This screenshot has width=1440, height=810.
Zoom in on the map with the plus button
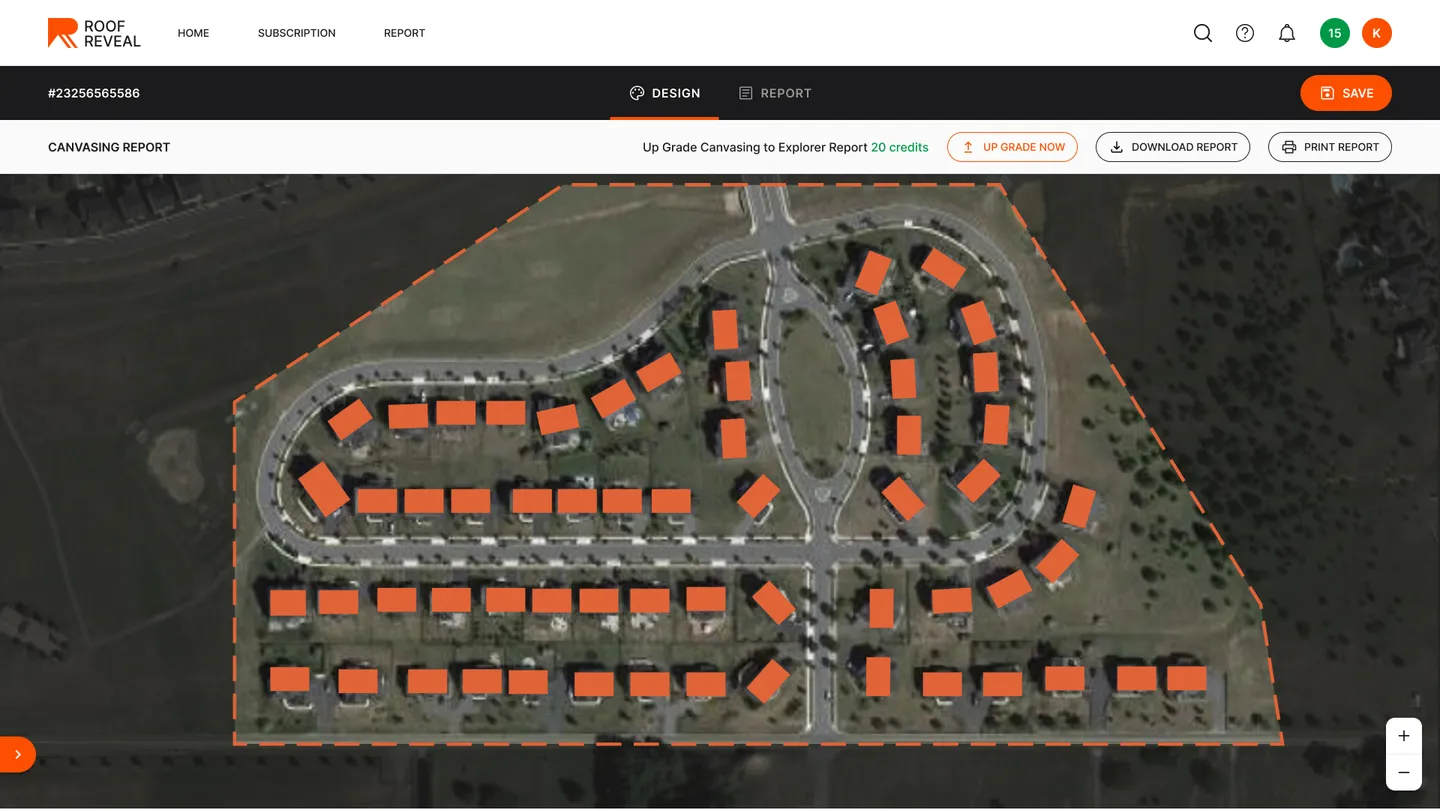click(x=1404, y=736)
